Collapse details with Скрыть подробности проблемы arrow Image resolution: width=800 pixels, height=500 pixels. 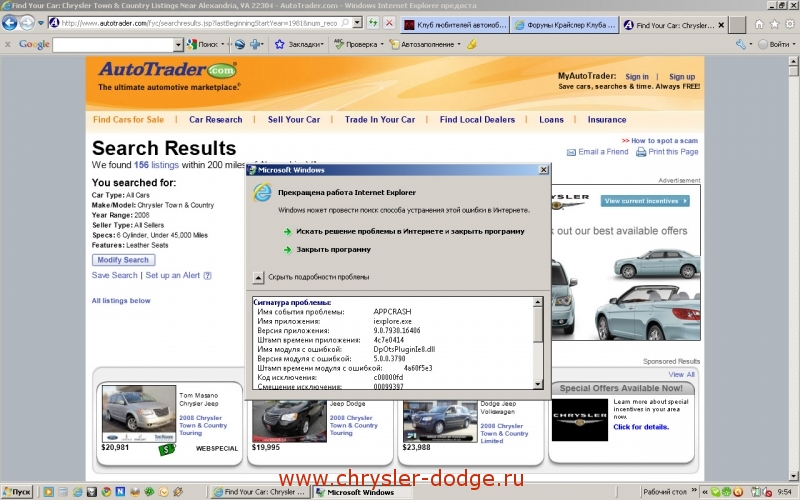[258, 277]
